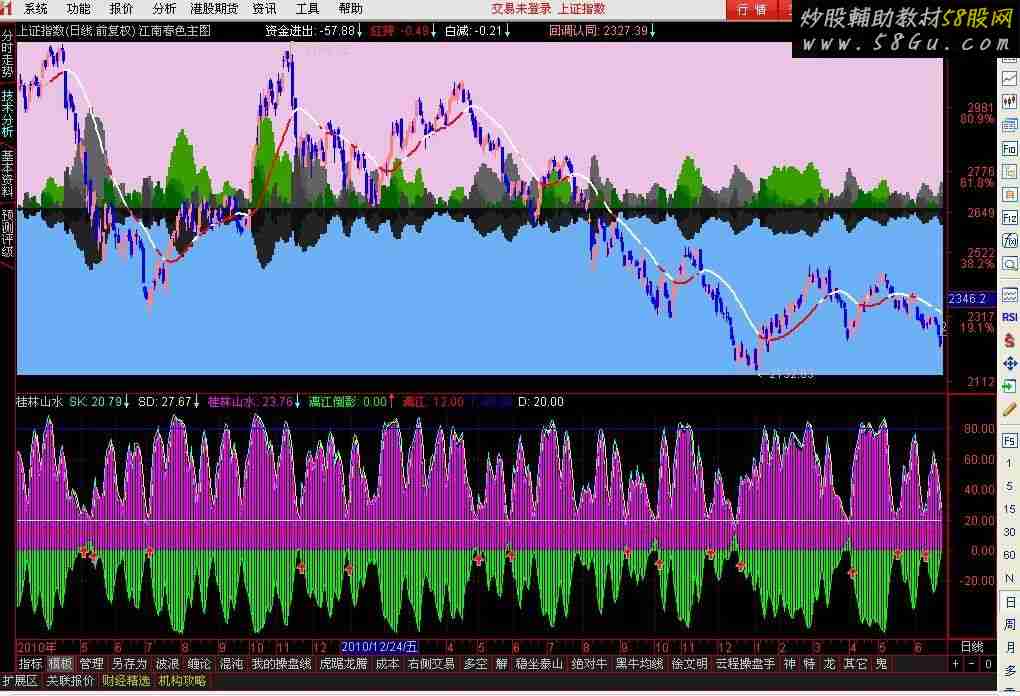The image size is (1020, 696).
Task: Open the f(x) formula manager icon
Action: click(x=1009, y=241)
